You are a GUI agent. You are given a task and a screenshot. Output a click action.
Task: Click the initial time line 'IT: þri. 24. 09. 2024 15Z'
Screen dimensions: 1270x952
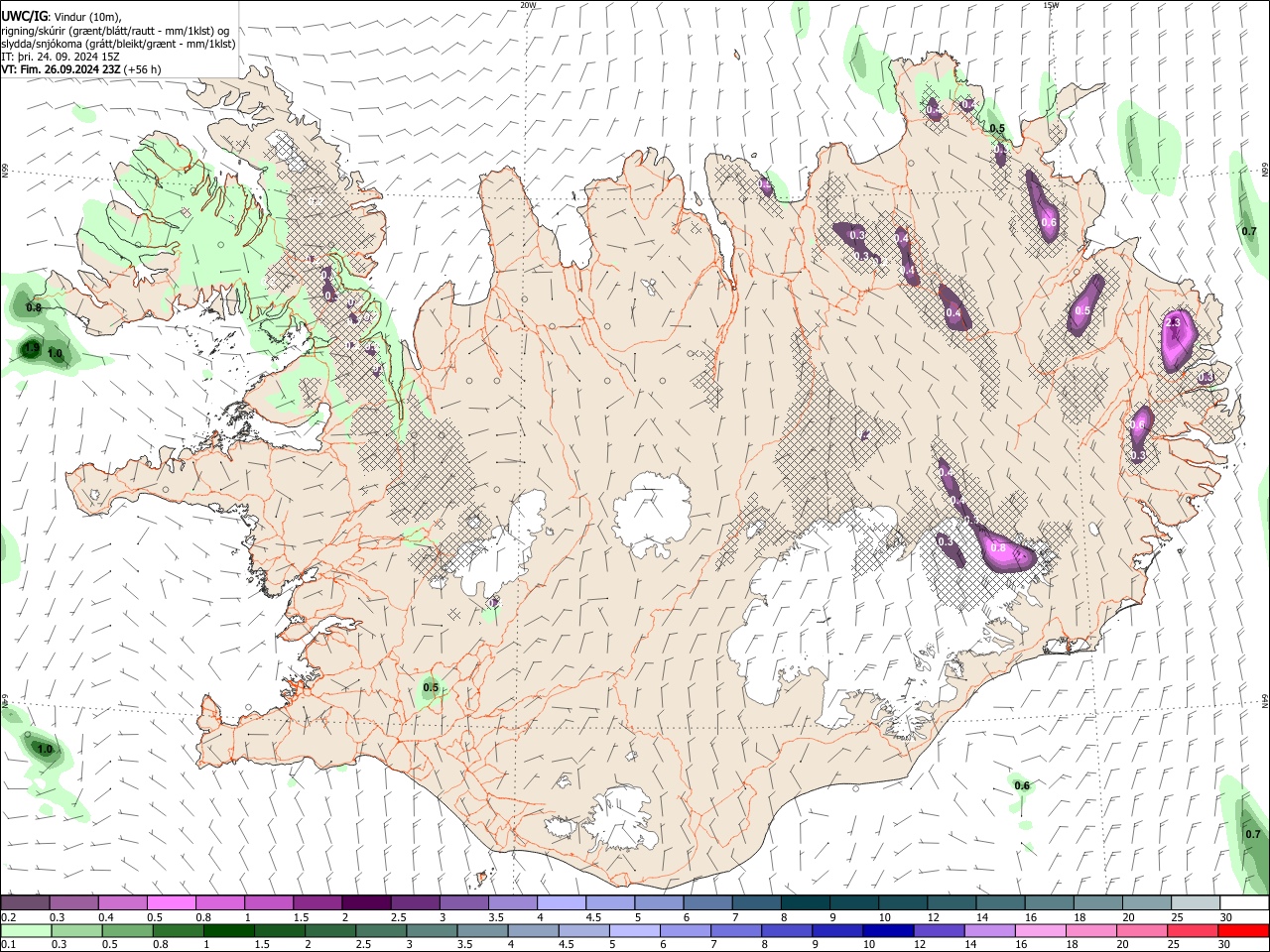[61, 57]
